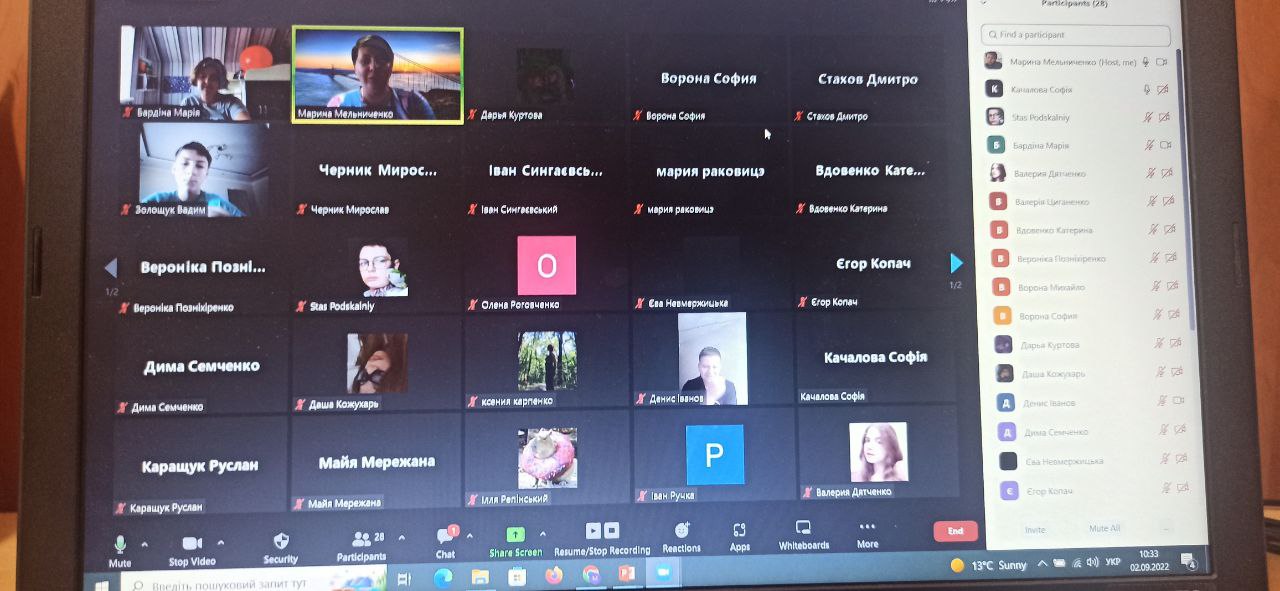Toggle the Mute microphone button
The width and height of the screenshot is (1280, 591).
(120, 545)
